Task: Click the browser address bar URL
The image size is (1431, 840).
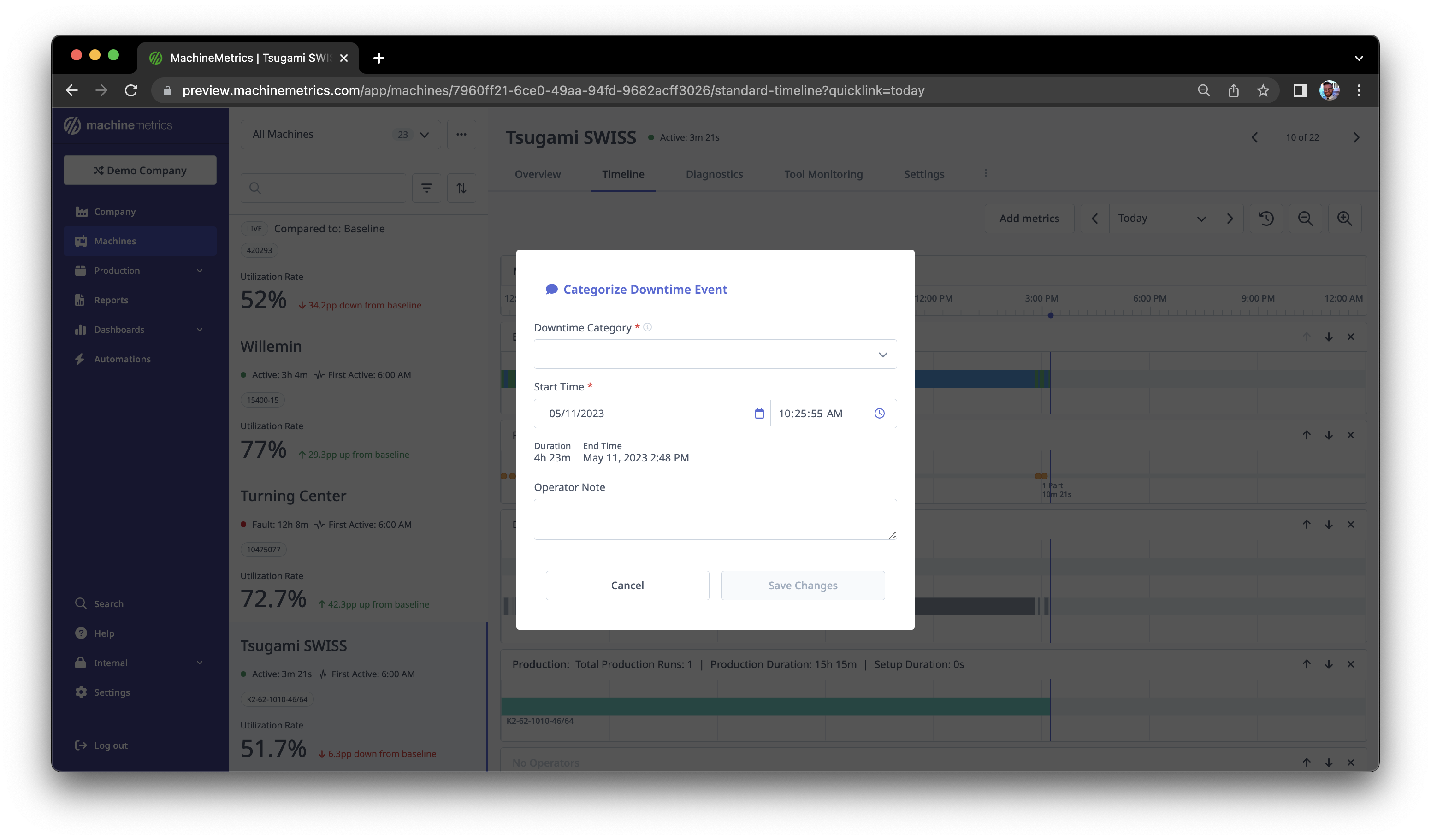Action: click(553, 90)
